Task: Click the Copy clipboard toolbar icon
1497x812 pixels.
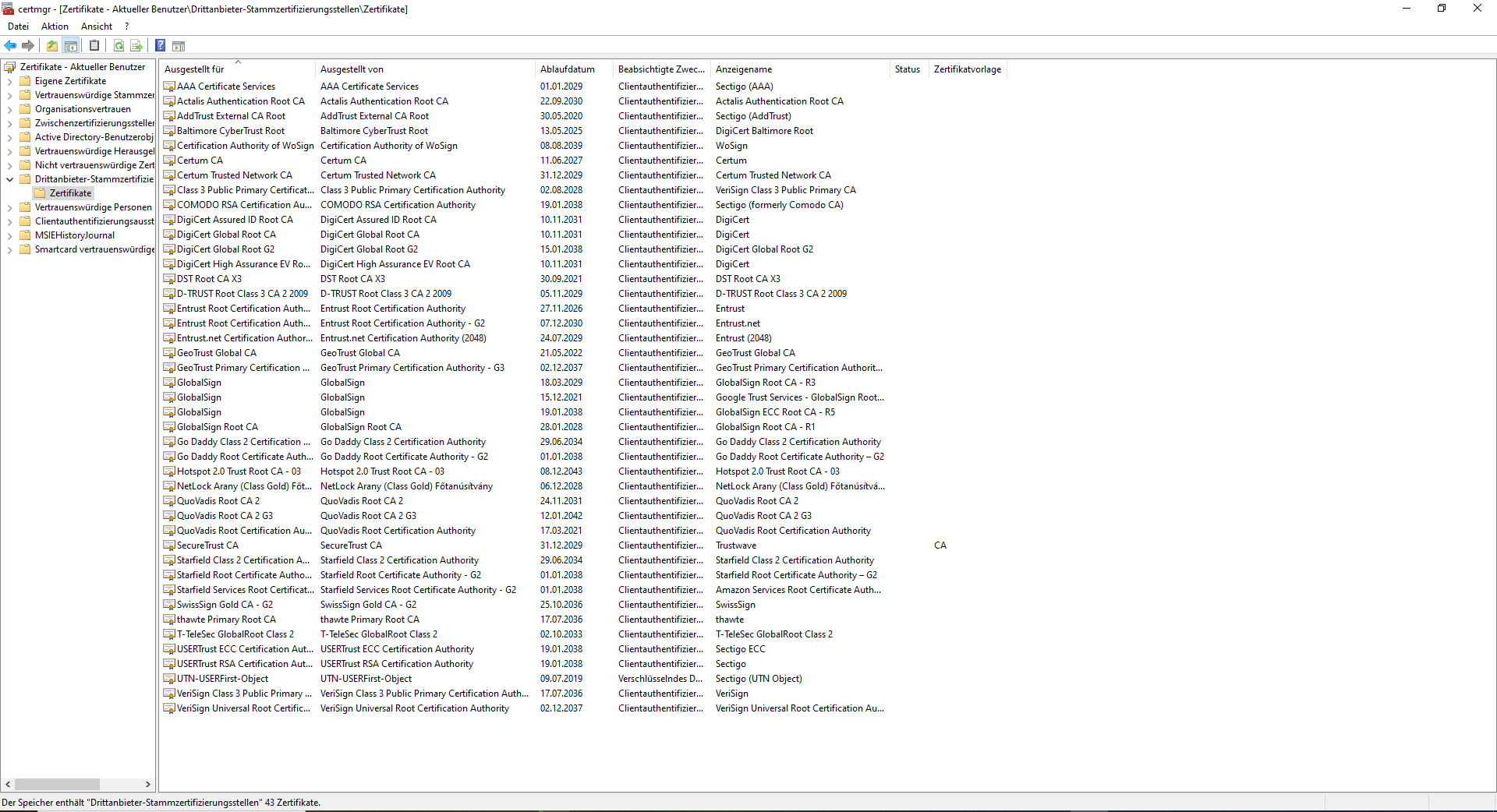Action: 94,45
